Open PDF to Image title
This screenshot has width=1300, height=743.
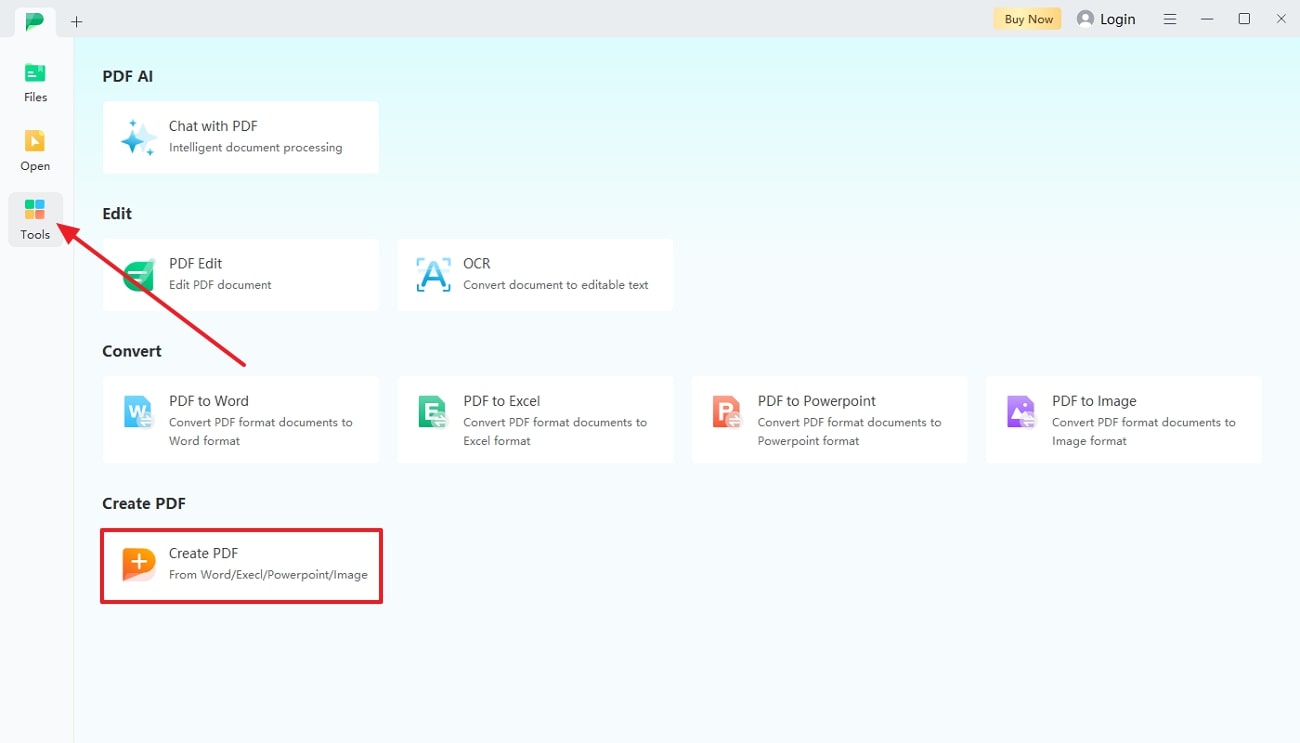point(1094,401)
